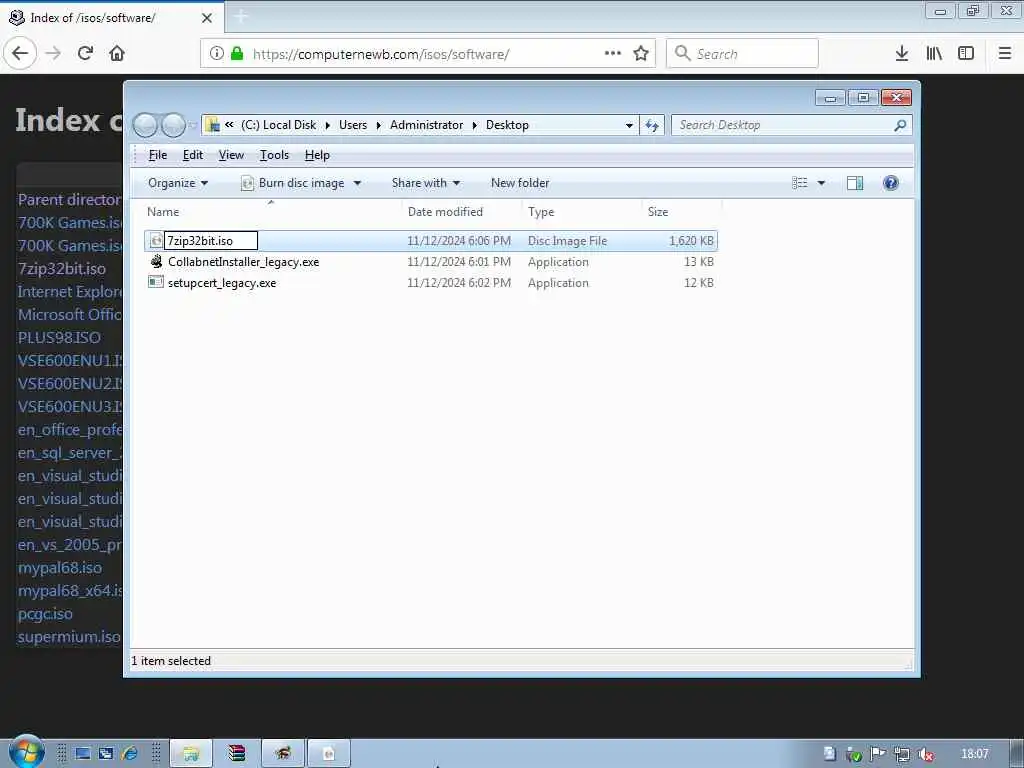Open the mypal68.iso link in Firefox

click(59, 568)
